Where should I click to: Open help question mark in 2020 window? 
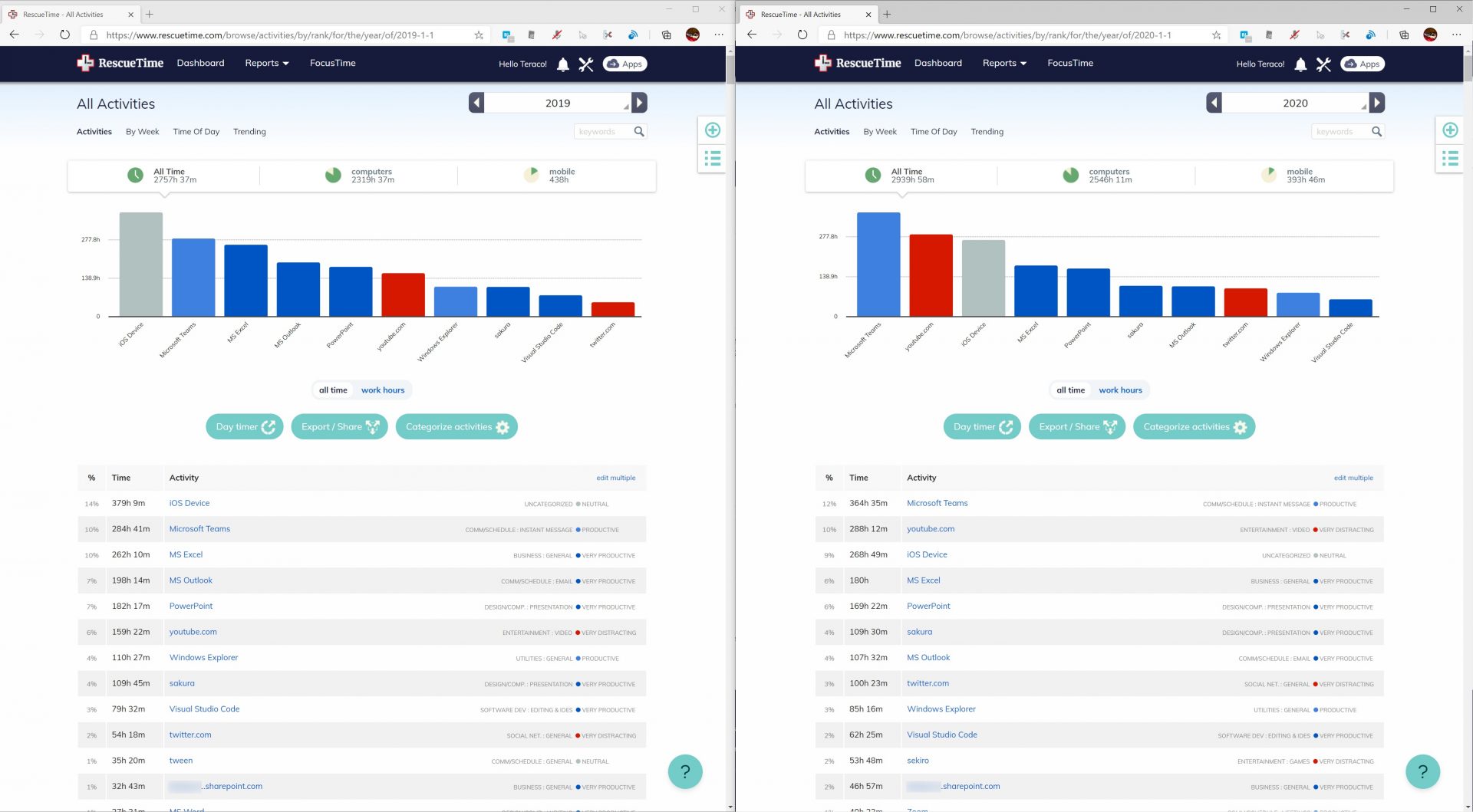[1422, 771]
